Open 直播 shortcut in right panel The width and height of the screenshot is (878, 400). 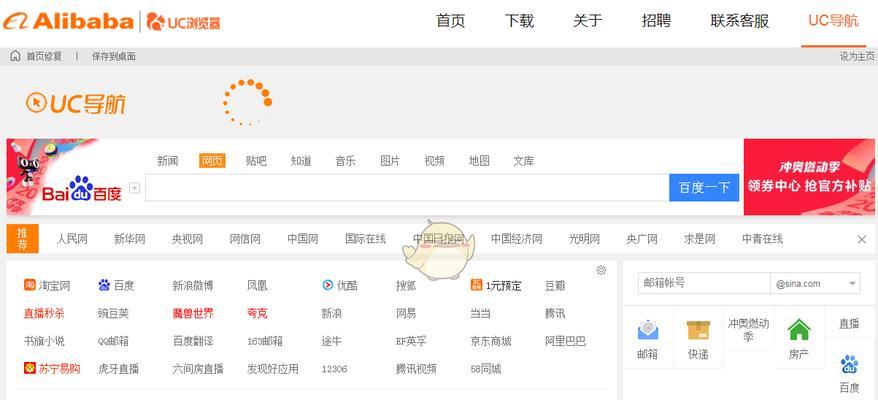pos(848,324)
